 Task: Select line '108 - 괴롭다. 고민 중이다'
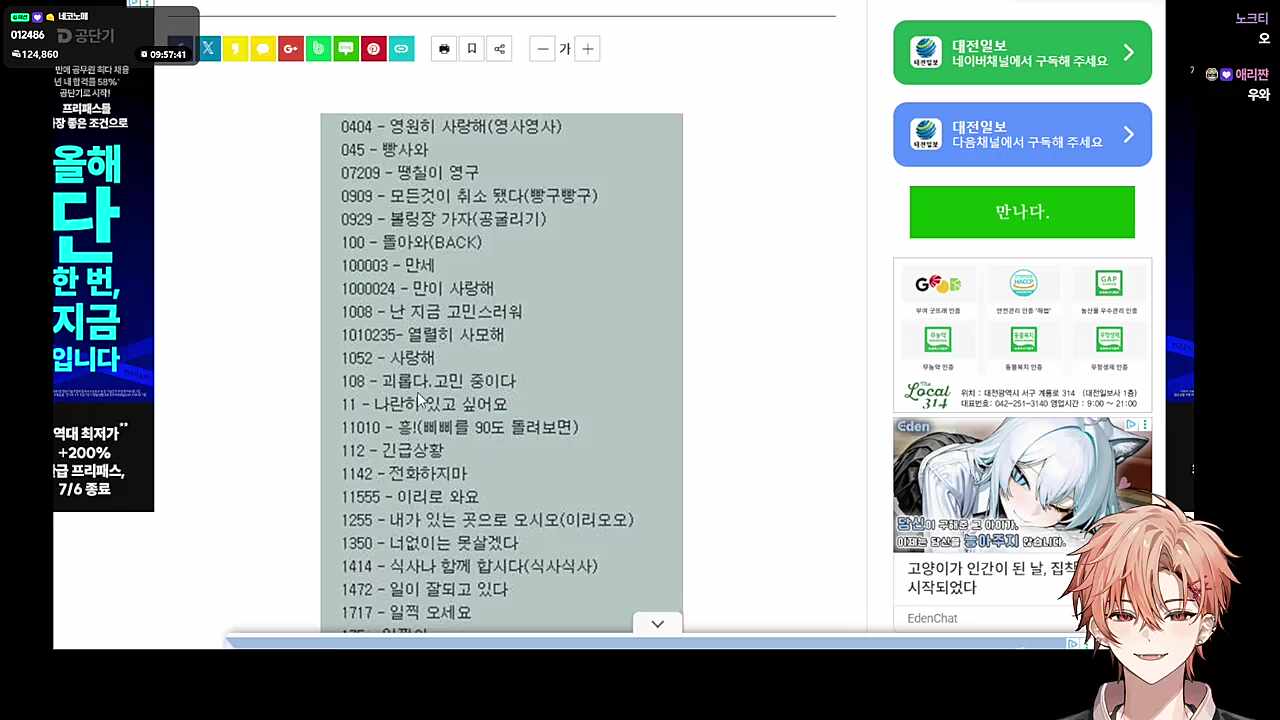[x=428, y=381]
